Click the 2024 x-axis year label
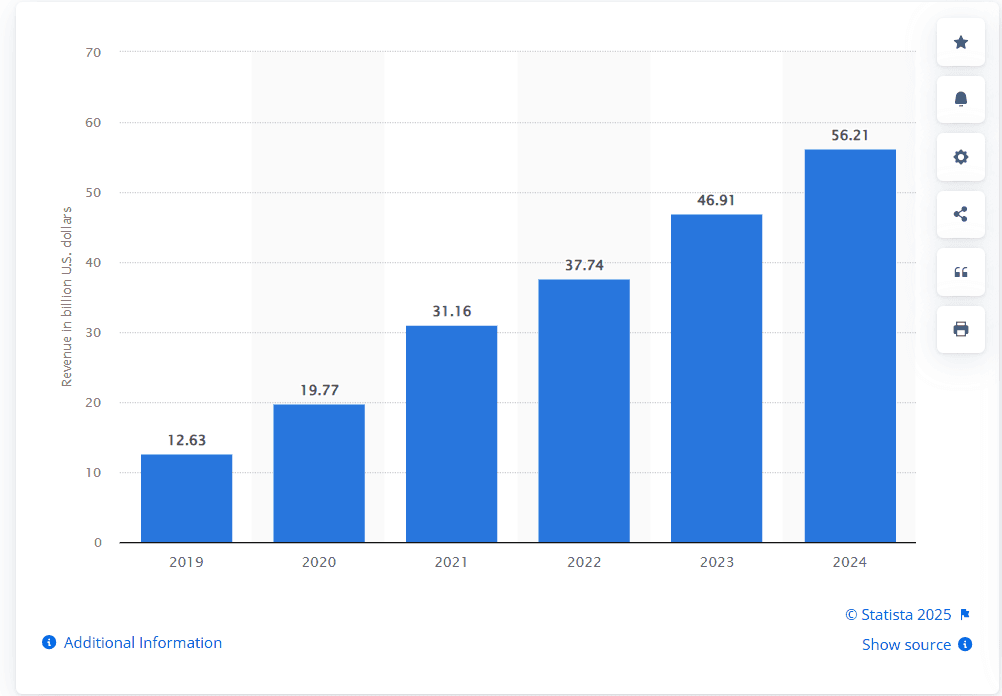 (850, 562)
